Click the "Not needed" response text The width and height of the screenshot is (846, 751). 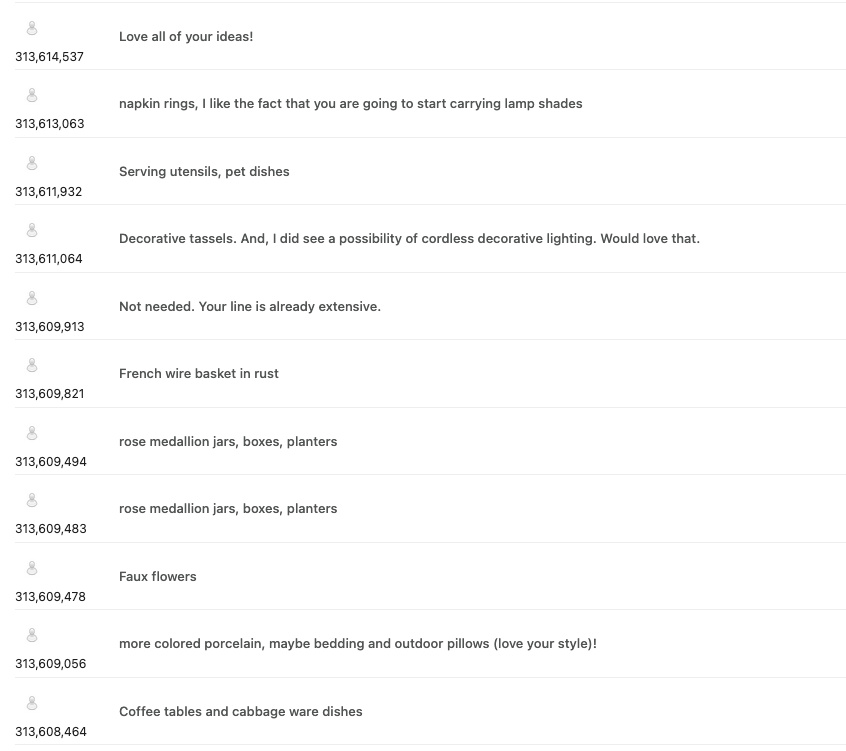250,307
